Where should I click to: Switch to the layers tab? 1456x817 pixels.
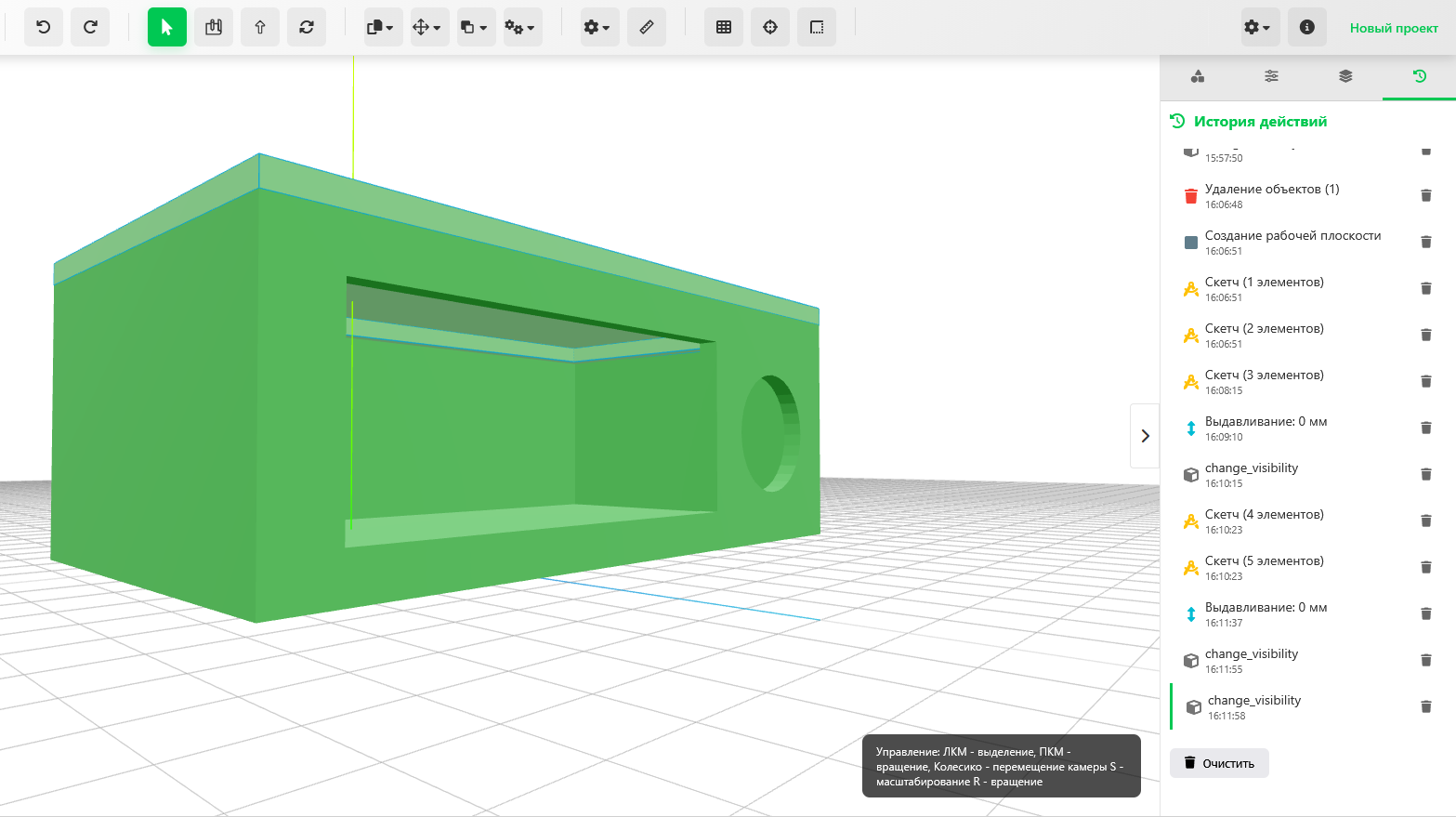point(1345,76)
